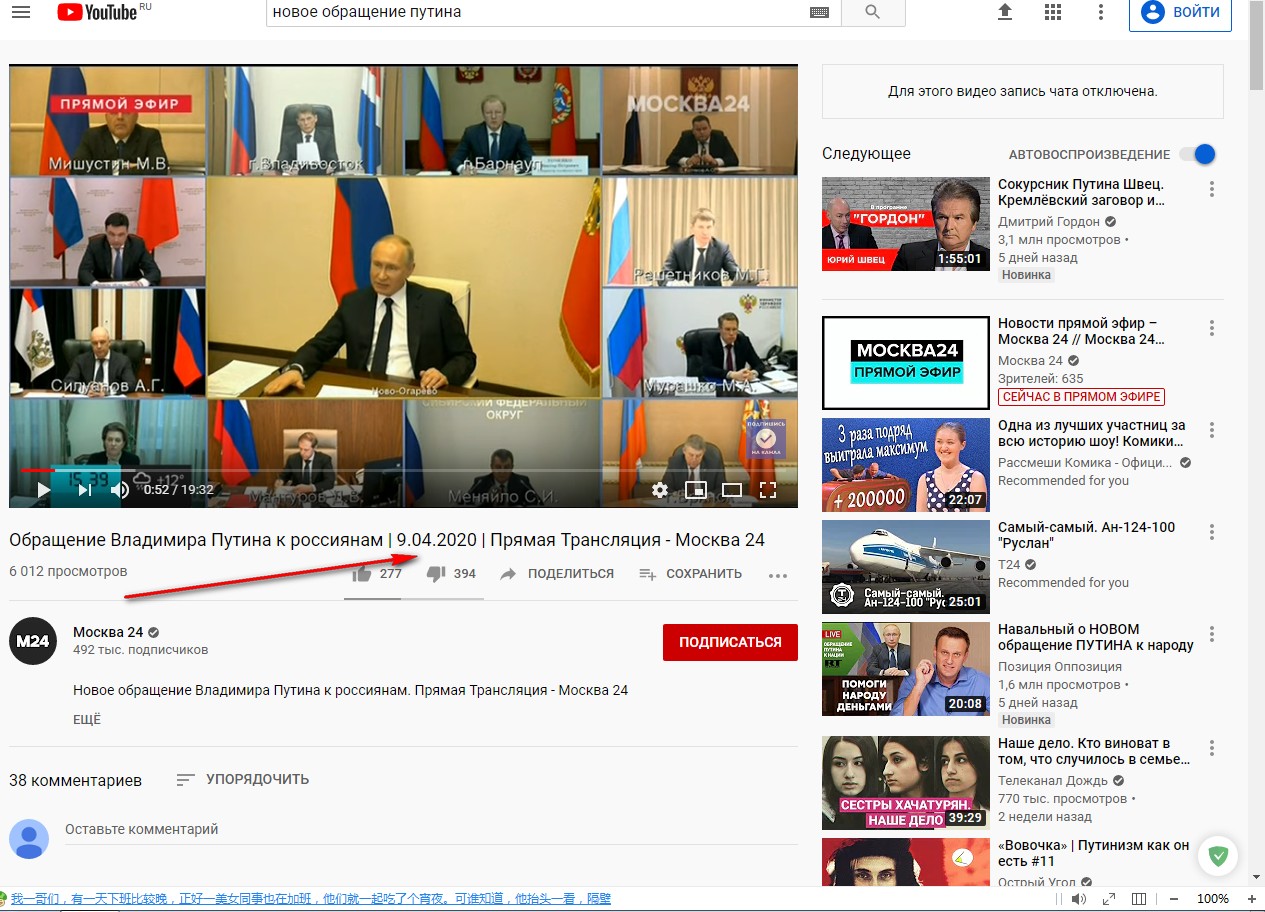This screenshot has height=912, width=1265.
Task: Click the status bar diagonal-arrows expand icon
Action: point(1109,899)
